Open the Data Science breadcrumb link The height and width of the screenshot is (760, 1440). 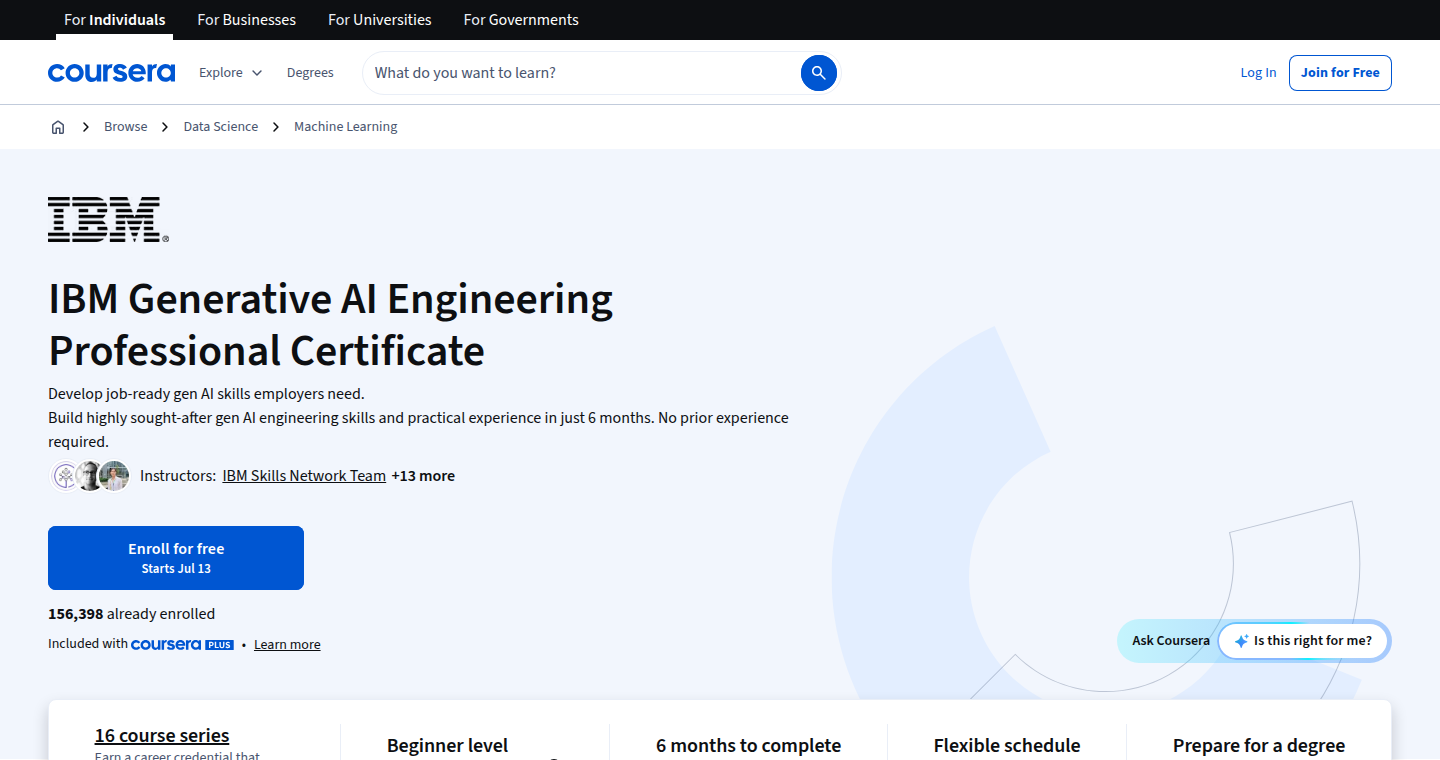[x=221, y=127]
